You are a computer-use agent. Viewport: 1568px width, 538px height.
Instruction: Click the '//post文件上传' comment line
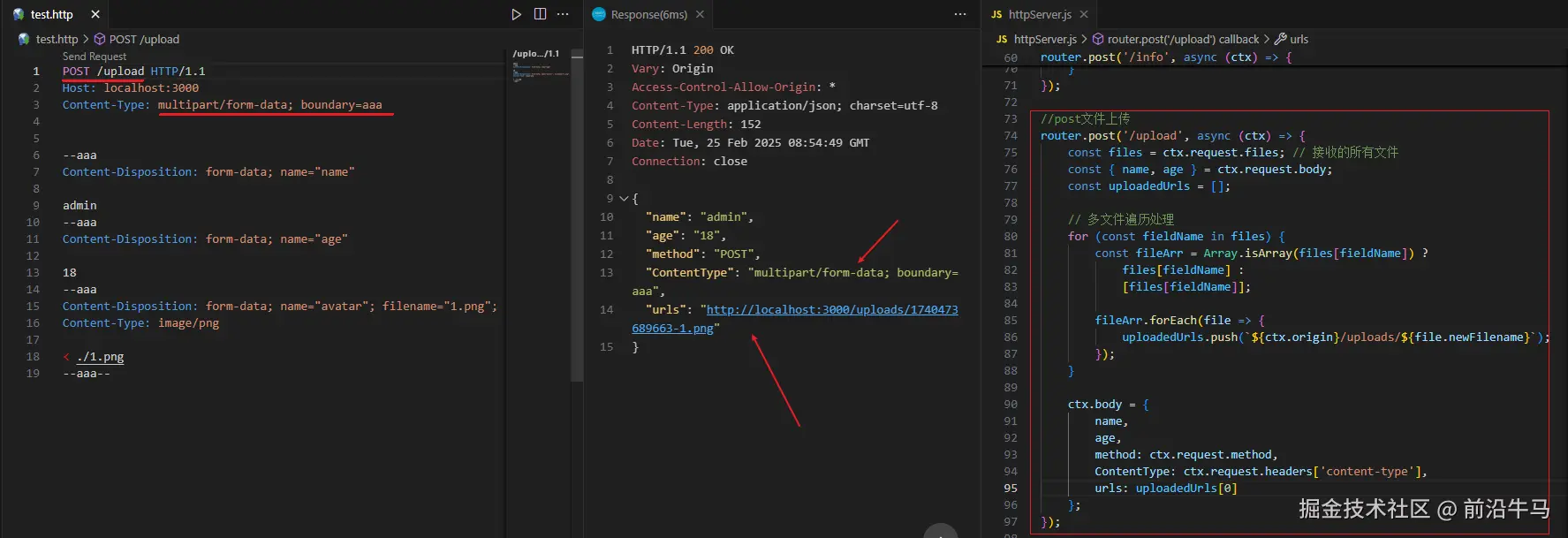tap(1085, 119)
